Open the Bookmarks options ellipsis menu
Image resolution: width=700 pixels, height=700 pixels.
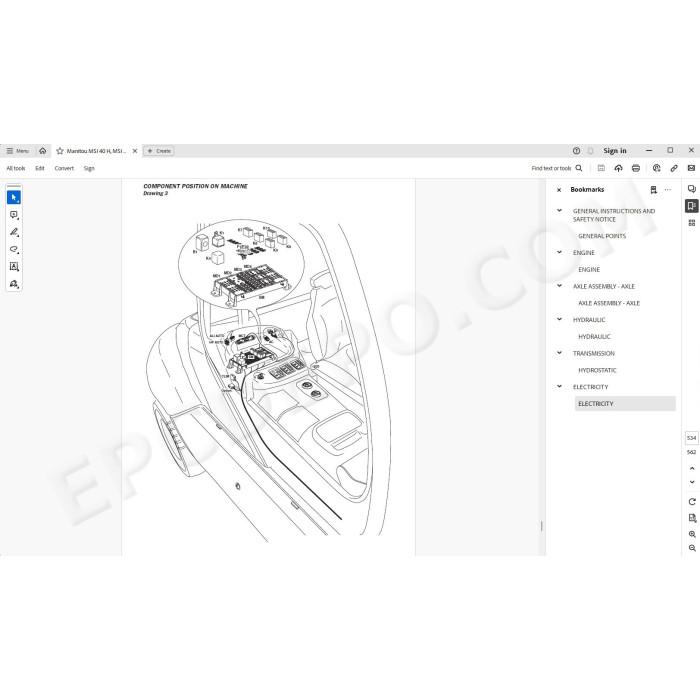click(x=668, y=190)
